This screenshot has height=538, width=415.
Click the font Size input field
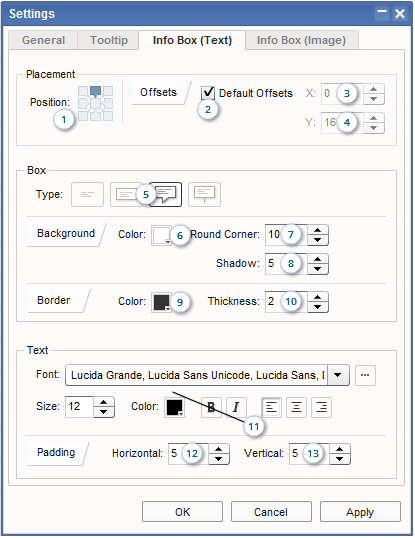[x=79, y=407]
